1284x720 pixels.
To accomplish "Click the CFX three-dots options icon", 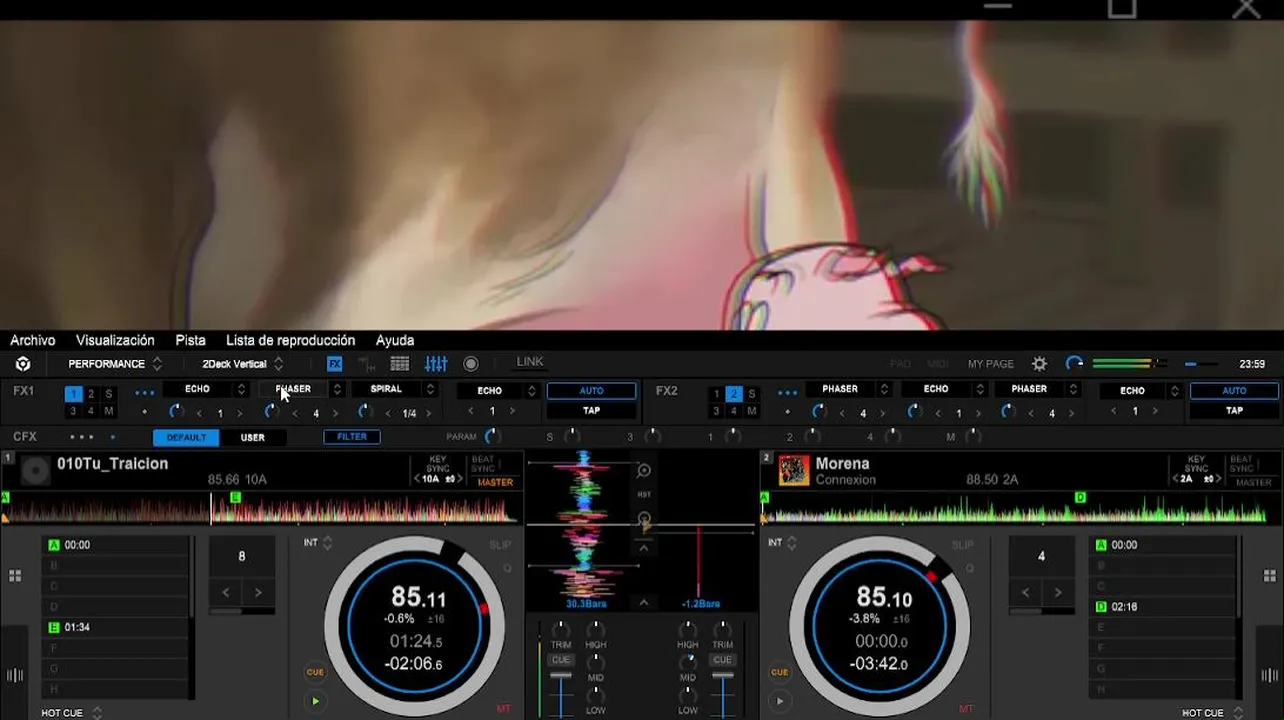I will tap(82, 437).
